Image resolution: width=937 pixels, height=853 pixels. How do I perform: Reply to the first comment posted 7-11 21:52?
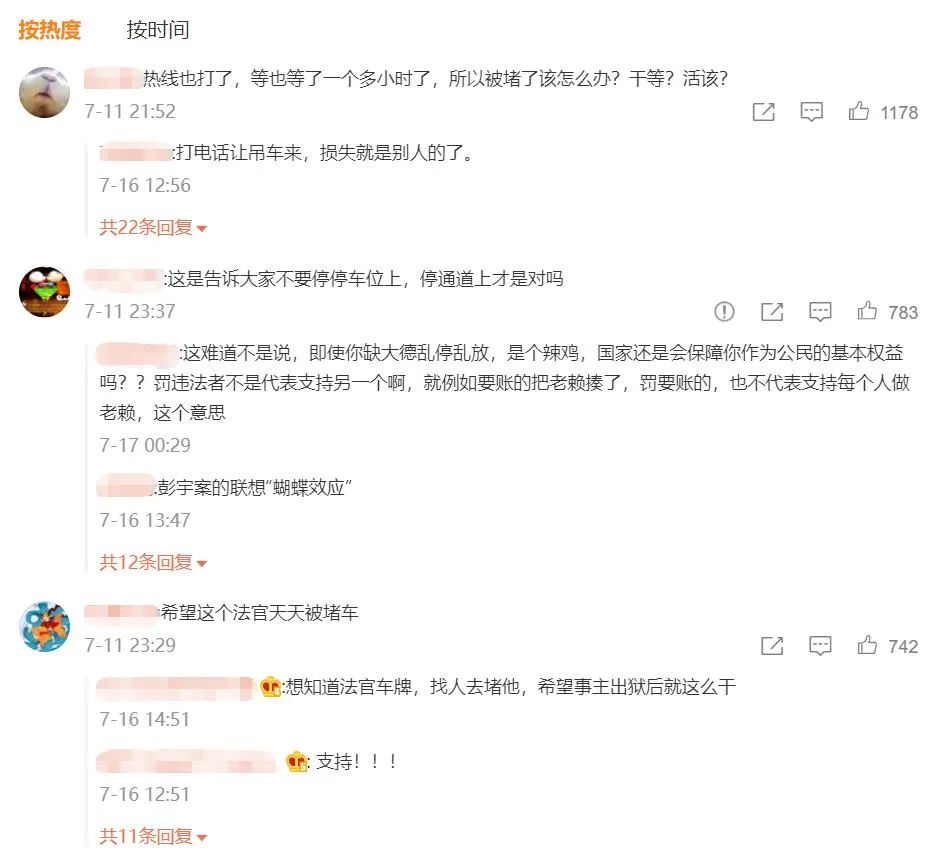click(x=812, y=112)
